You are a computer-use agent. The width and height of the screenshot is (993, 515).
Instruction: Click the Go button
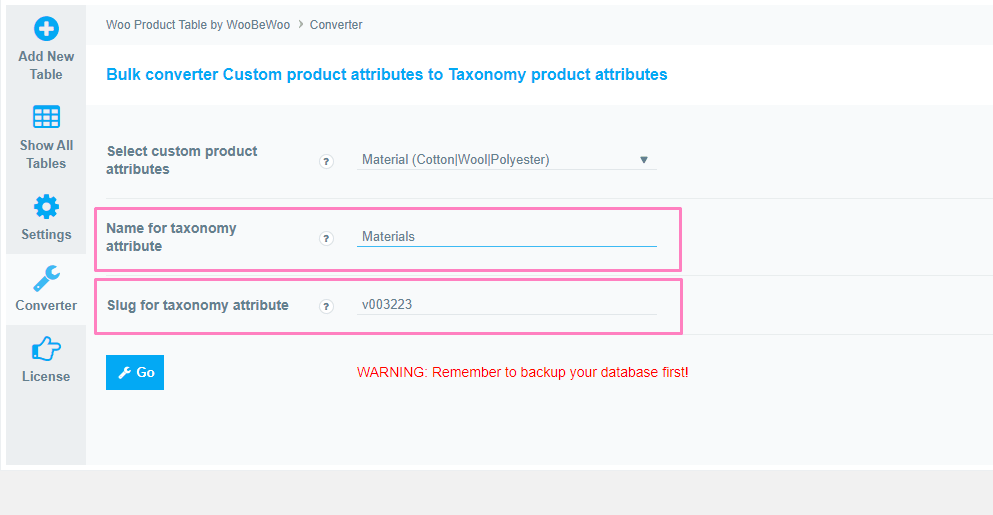click(x=135, y=372)
